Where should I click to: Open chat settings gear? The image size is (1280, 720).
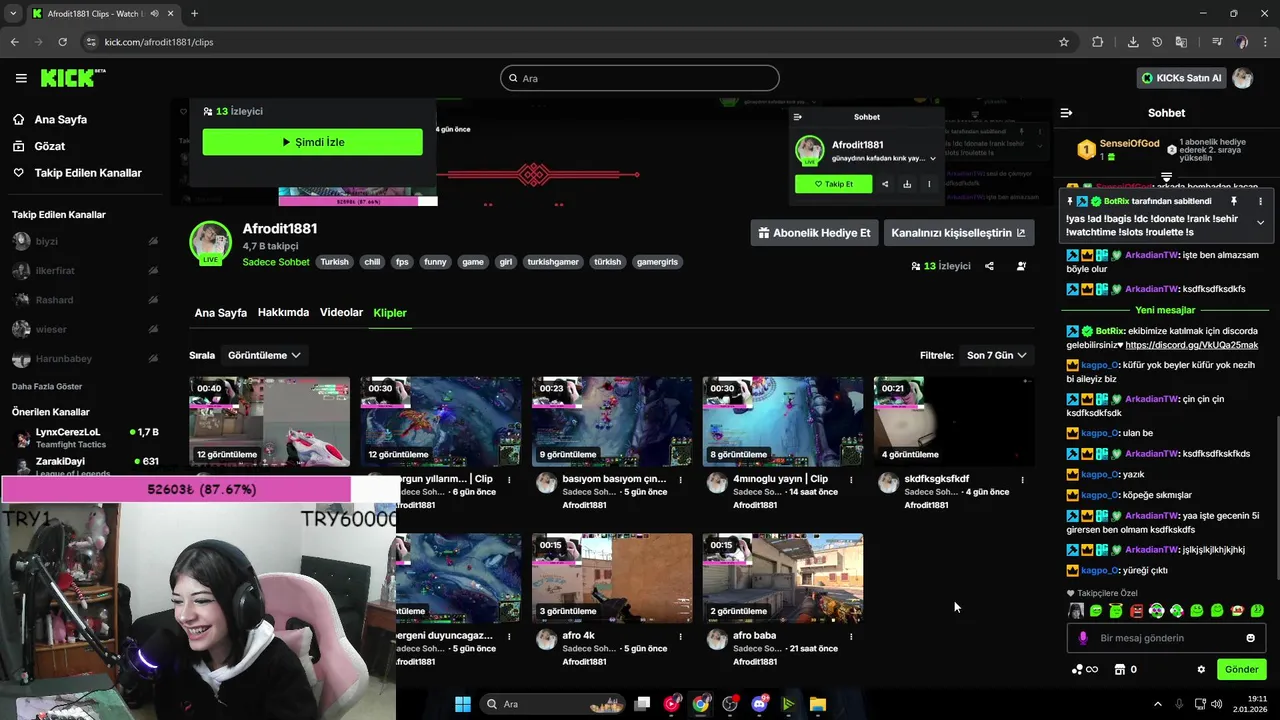click(x=1201, y=669)
